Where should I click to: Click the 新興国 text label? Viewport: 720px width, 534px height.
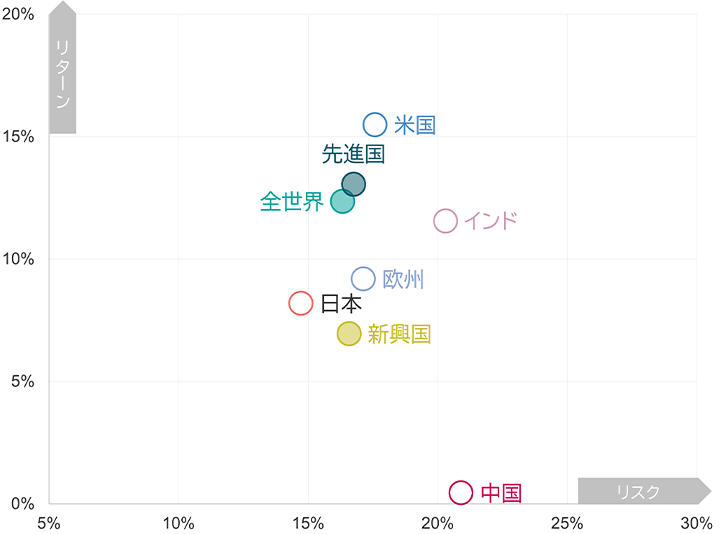[x=399, y=334]
